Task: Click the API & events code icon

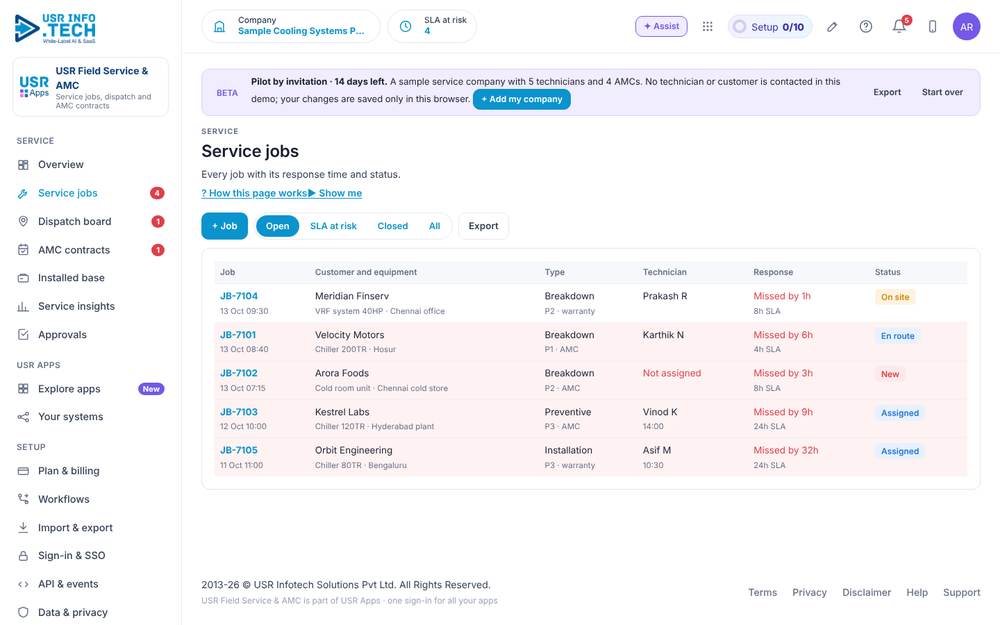Action: [23, 584]
